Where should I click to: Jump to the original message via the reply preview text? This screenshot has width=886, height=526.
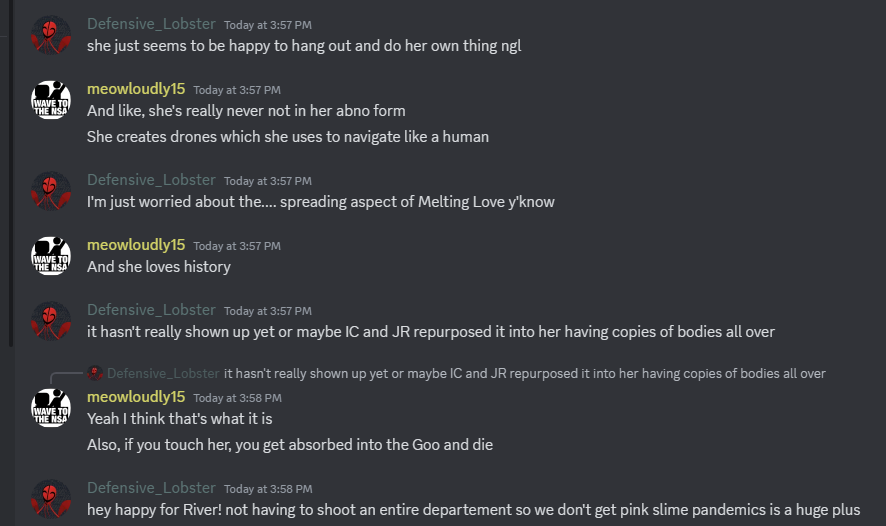(x=524, y=373)
